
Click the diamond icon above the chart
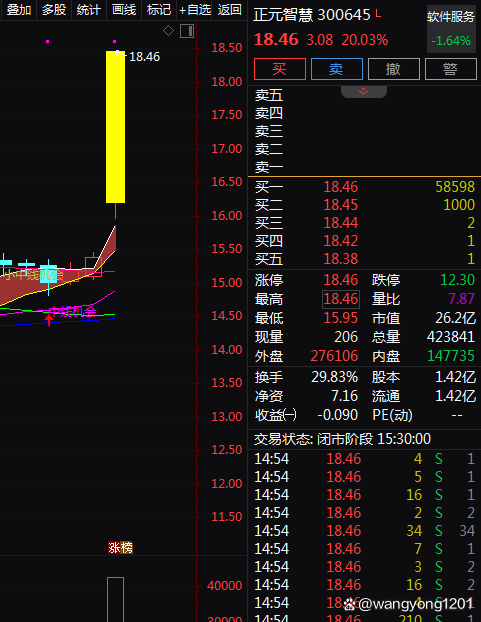(169, 31)
